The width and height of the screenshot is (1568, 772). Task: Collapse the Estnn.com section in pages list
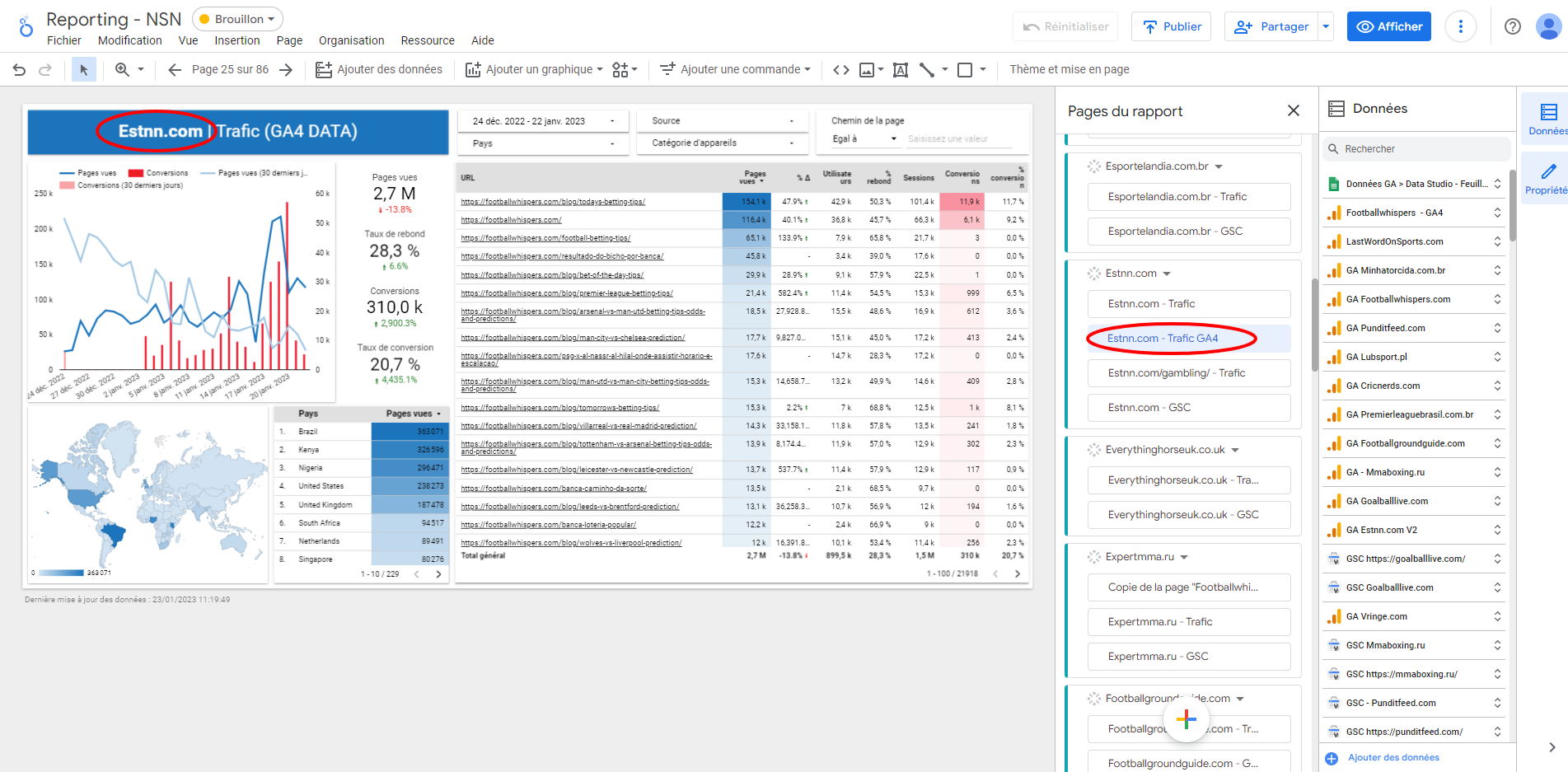[x=1167, y=274]
